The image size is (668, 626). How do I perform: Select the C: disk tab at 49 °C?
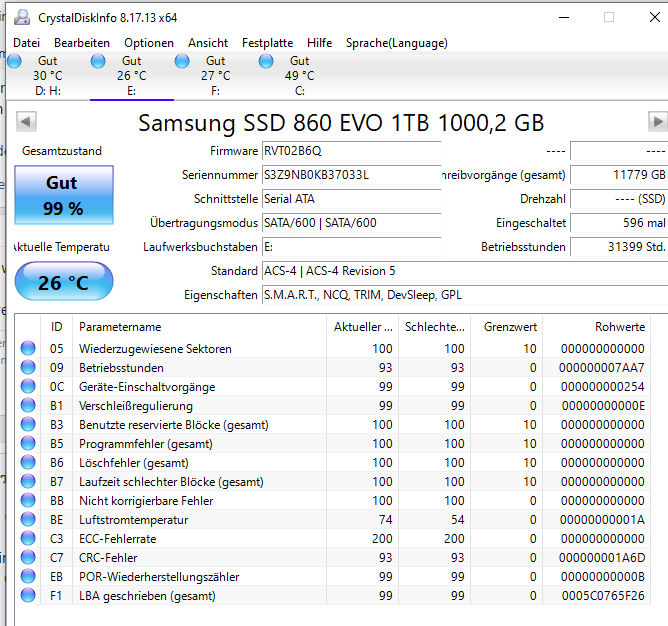pyautogui.click(x=299, y=76)
